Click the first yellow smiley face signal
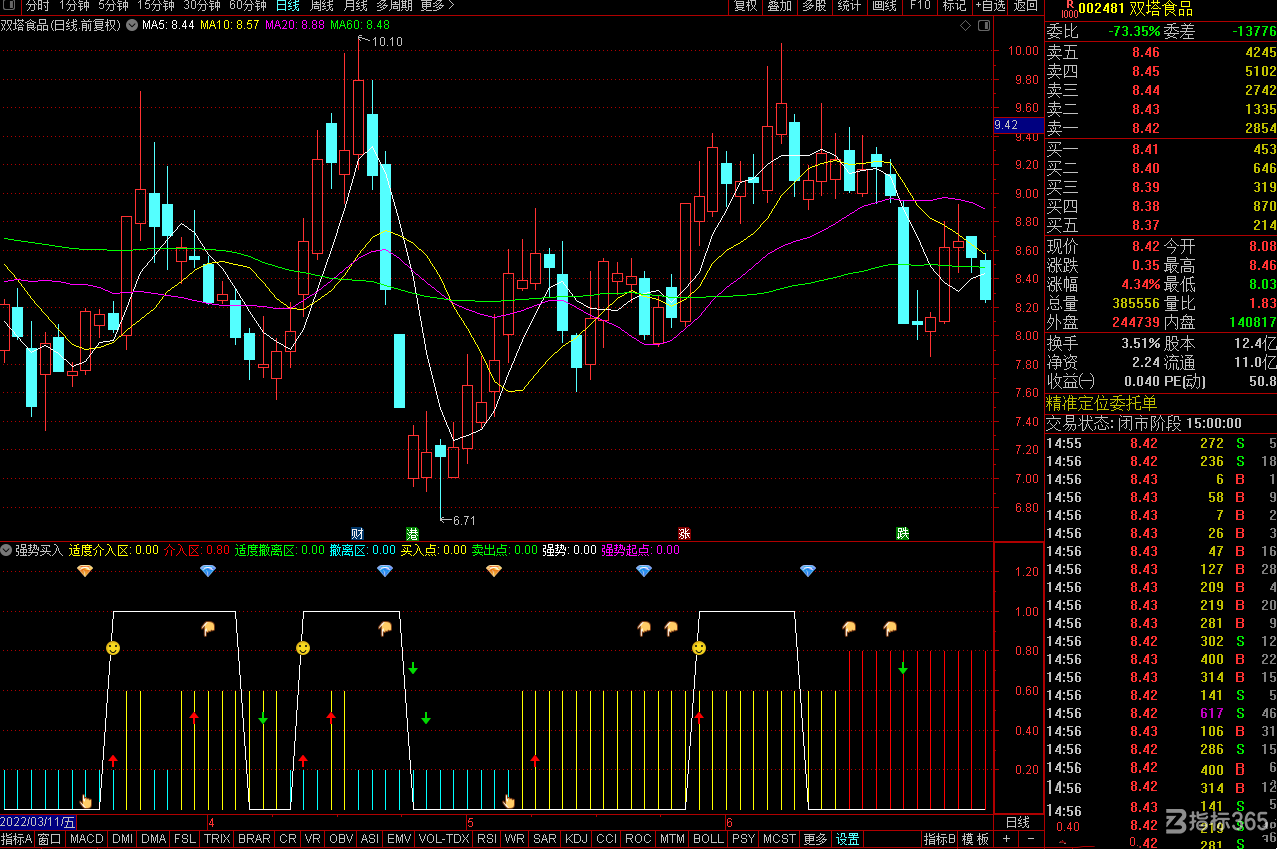The width and height of the screenshot is (1277, 849). [113, 648]
